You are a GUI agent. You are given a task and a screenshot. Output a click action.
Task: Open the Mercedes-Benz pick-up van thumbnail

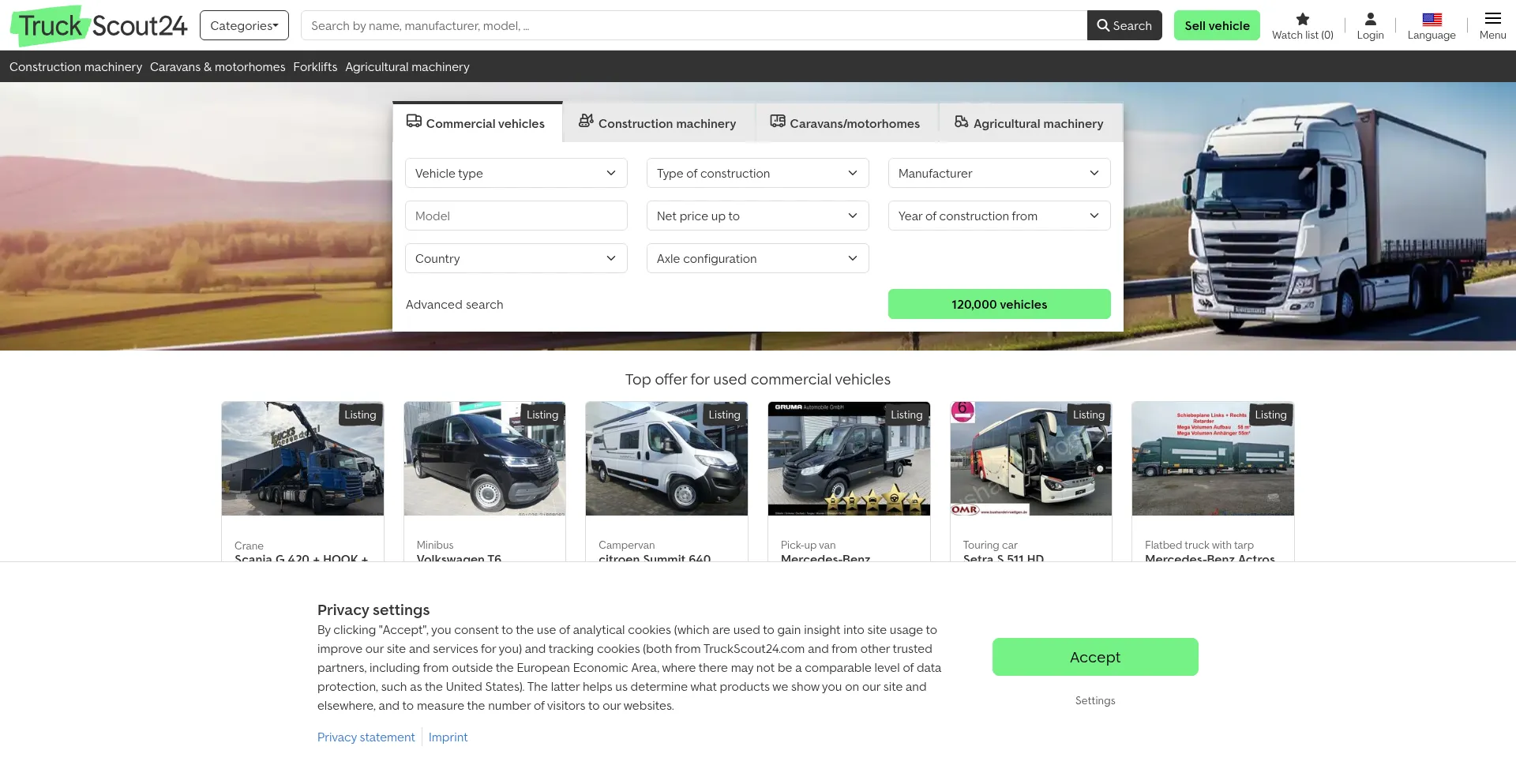(x=849, y=459)
